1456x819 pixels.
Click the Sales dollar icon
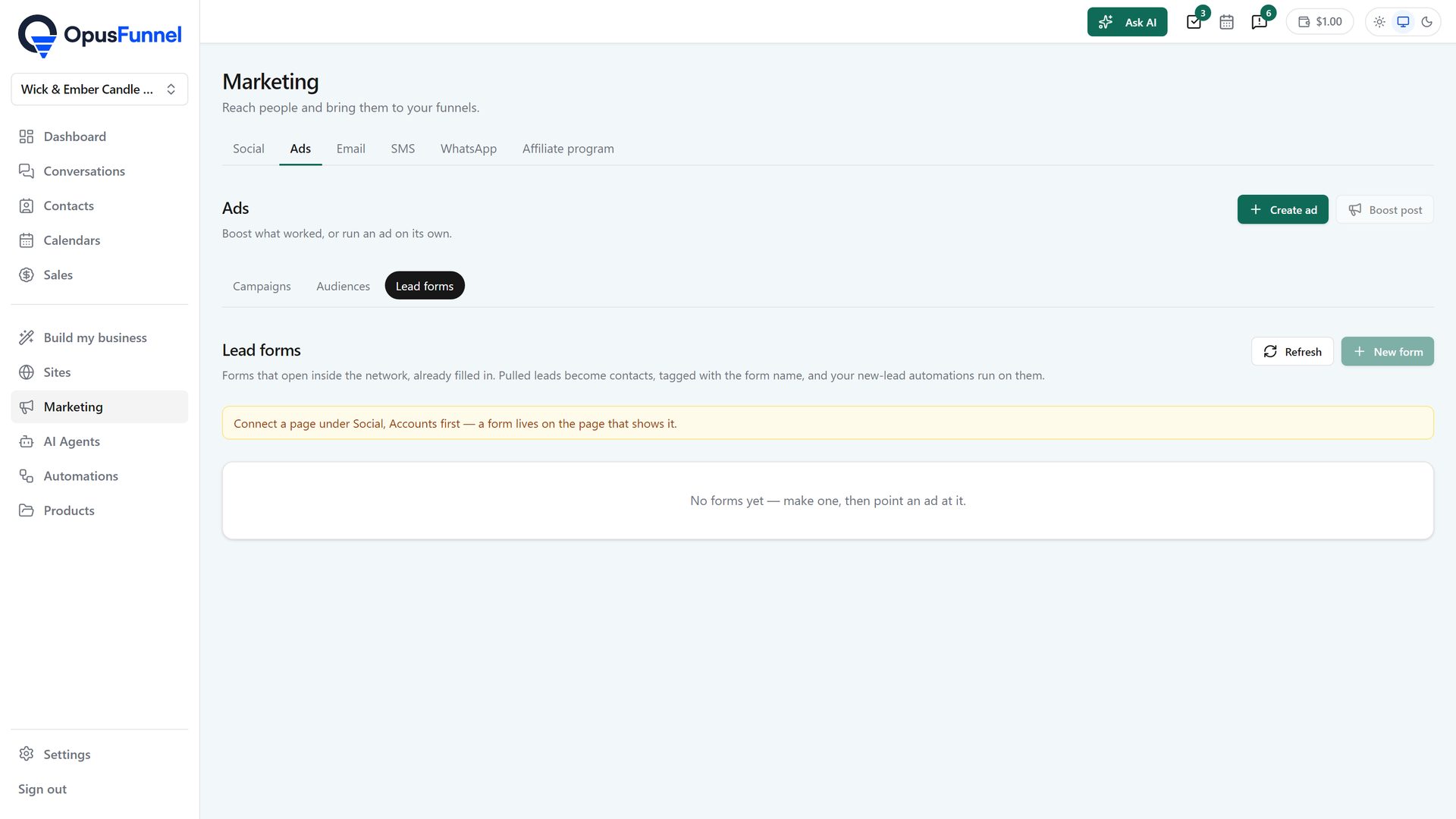[27, 275]
